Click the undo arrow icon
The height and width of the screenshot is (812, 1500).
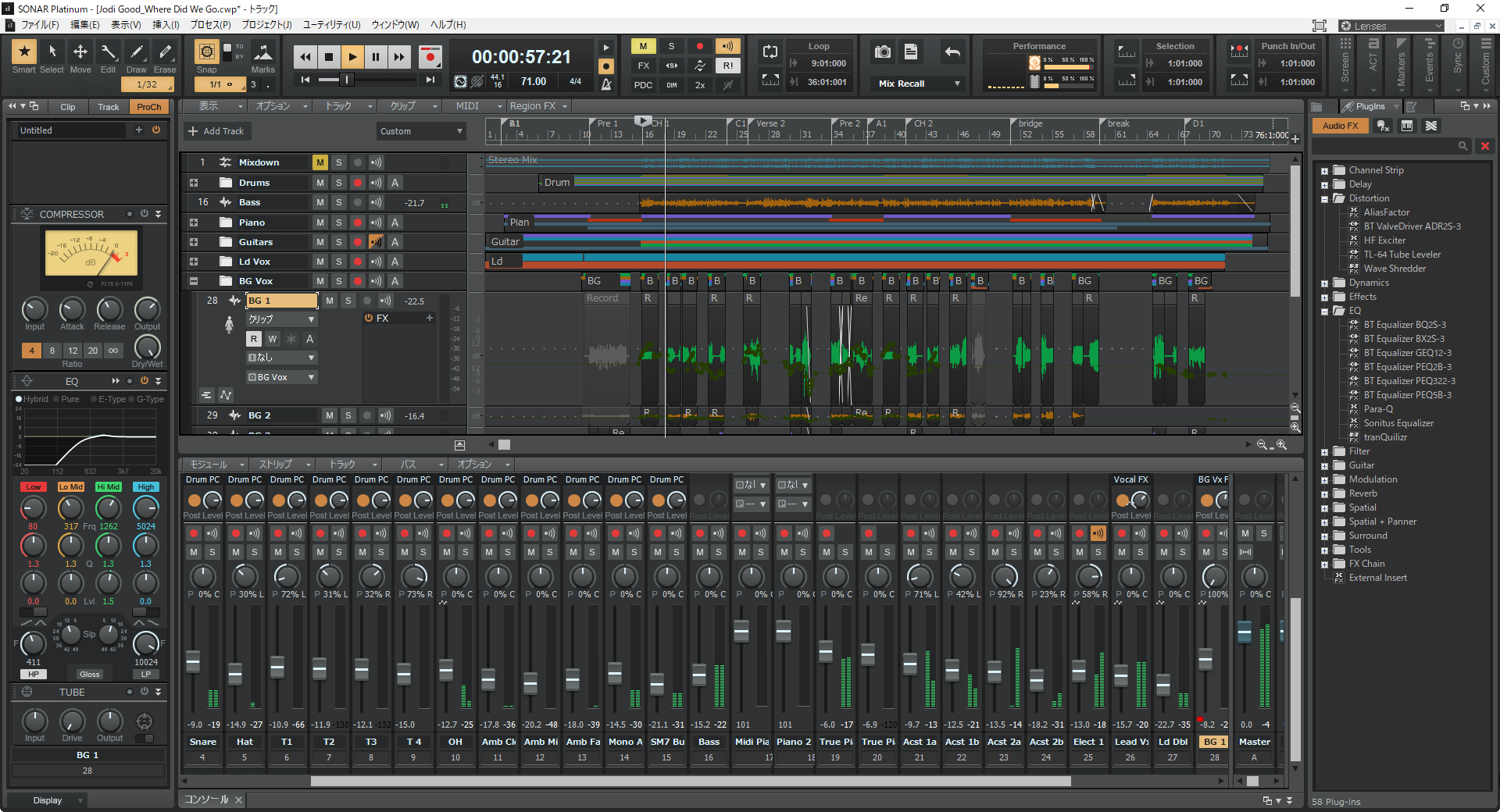[952, 52]
